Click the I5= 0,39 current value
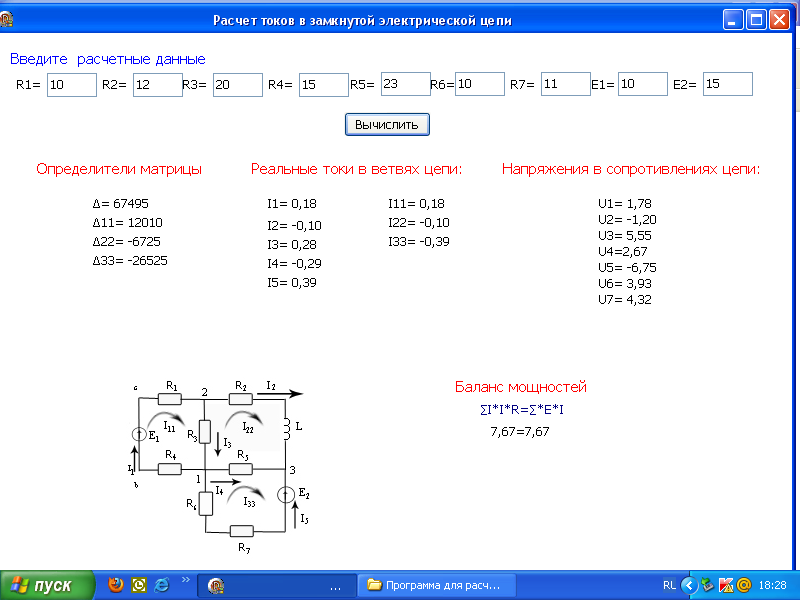800x600 pixels. 292,283
